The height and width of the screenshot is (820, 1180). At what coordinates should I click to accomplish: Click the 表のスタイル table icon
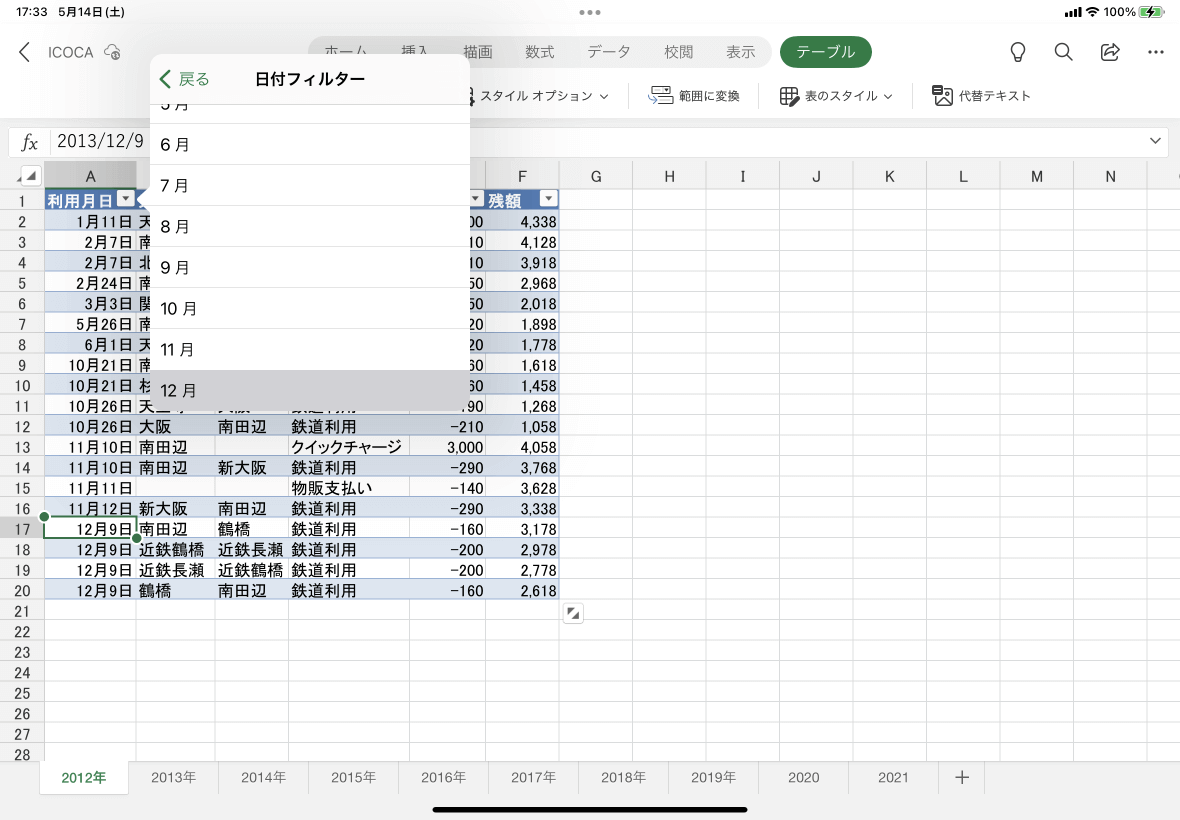789,96
